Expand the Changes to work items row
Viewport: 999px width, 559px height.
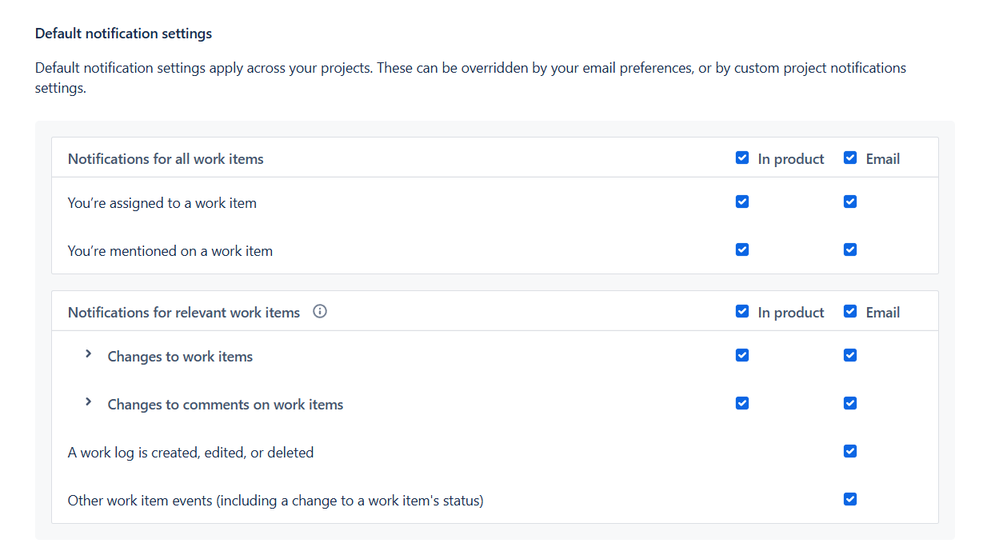tap(89, 355)
